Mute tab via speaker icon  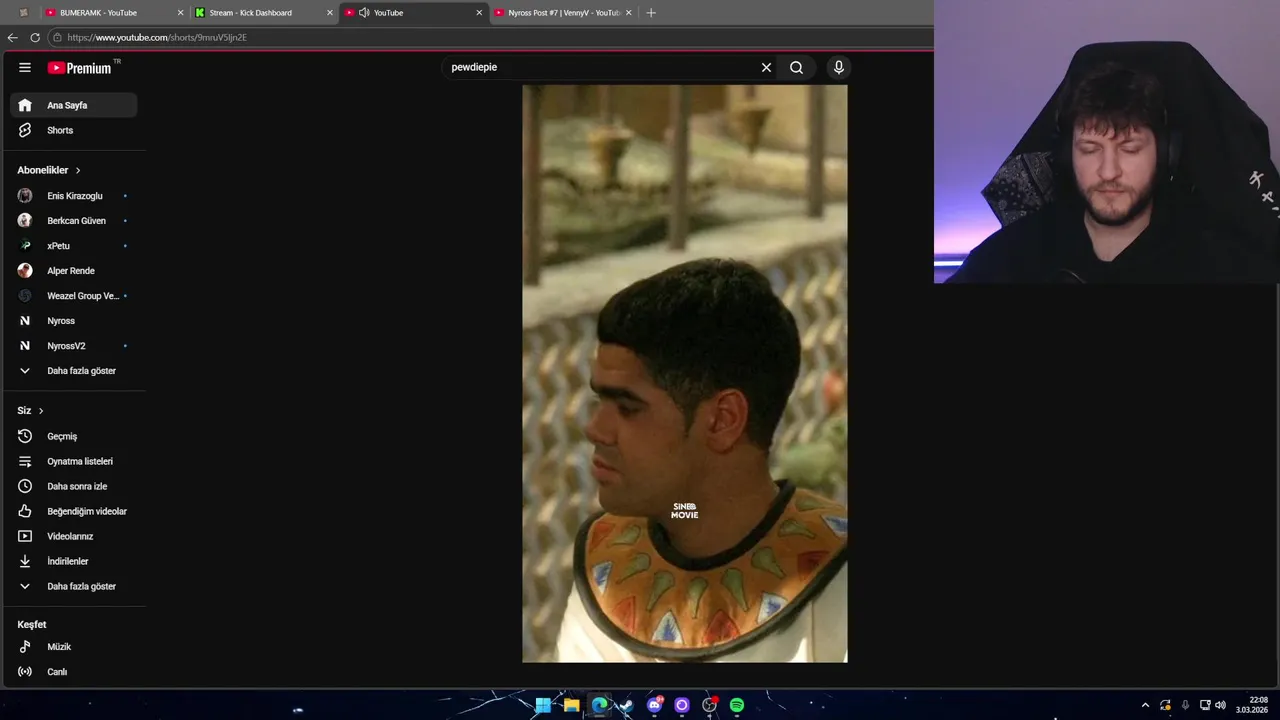(x=364, y=13)
